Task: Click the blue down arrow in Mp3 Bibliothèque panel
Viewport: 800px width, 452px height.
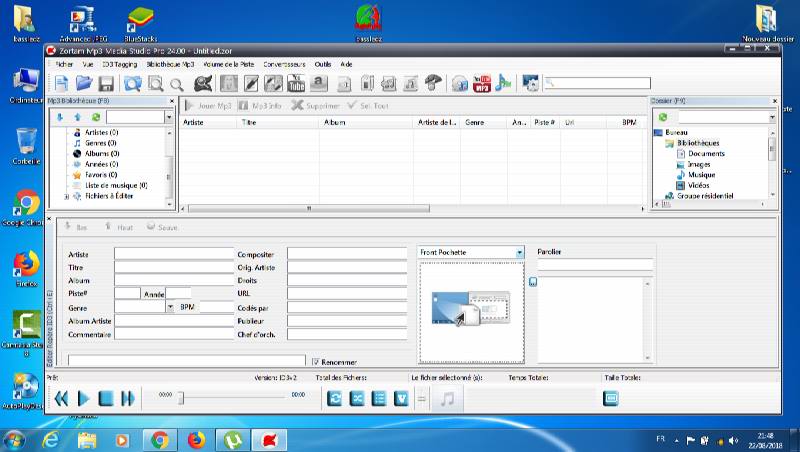Action: [x=60, y=117]
